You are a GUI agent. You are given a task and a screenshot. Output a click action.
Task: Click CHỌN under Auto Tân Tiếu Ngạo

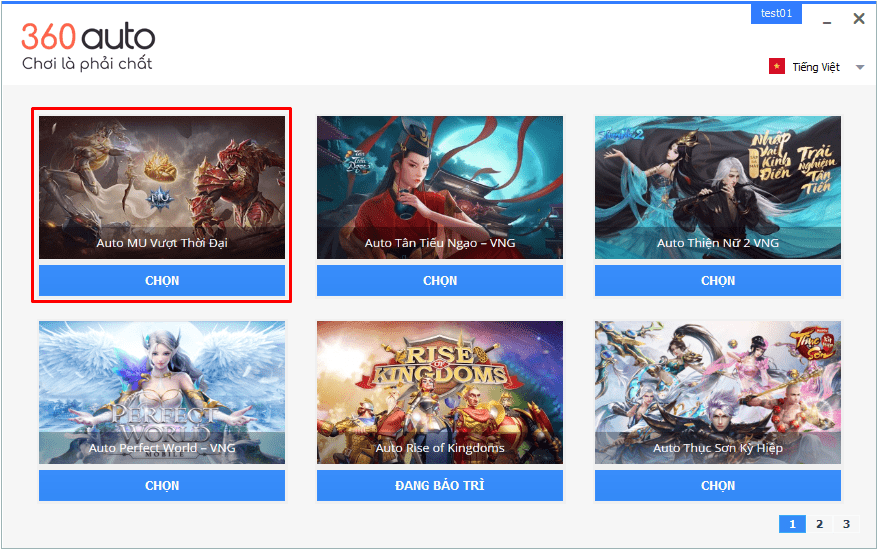(x=440, y=281)
